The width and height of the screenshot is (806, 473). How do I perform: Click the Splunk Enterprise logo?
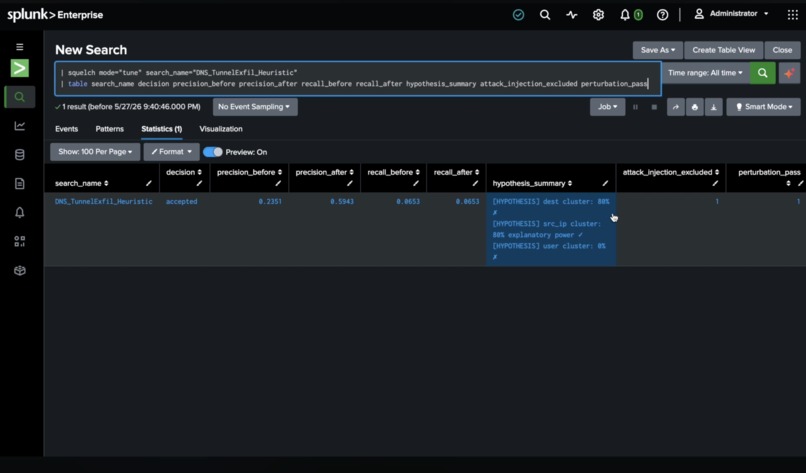click(55, 15)
